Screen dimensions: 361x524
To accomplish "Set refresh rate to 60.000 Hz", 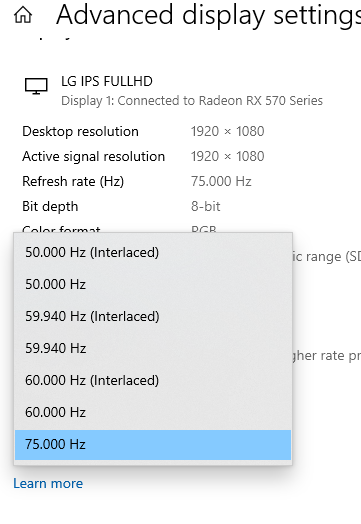I will 153,412.
